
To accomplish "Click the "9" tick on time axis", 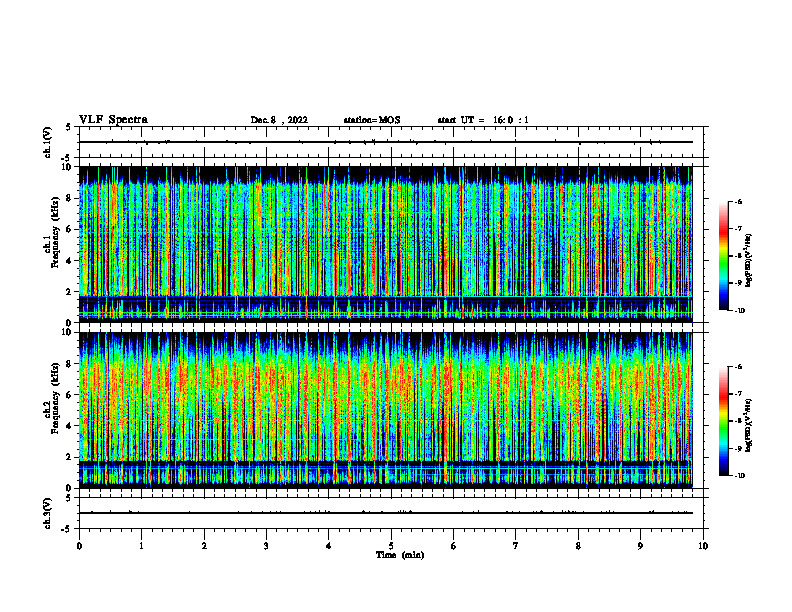I will point(640,546).
